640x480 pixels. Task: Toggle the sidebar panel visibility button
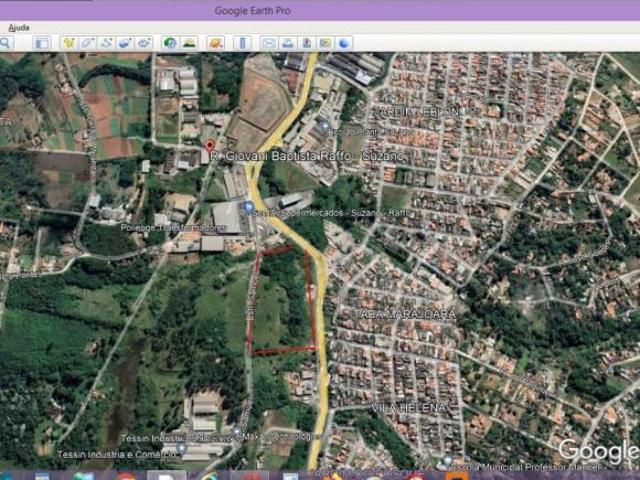pyautogui.click(x=42, y=43)
